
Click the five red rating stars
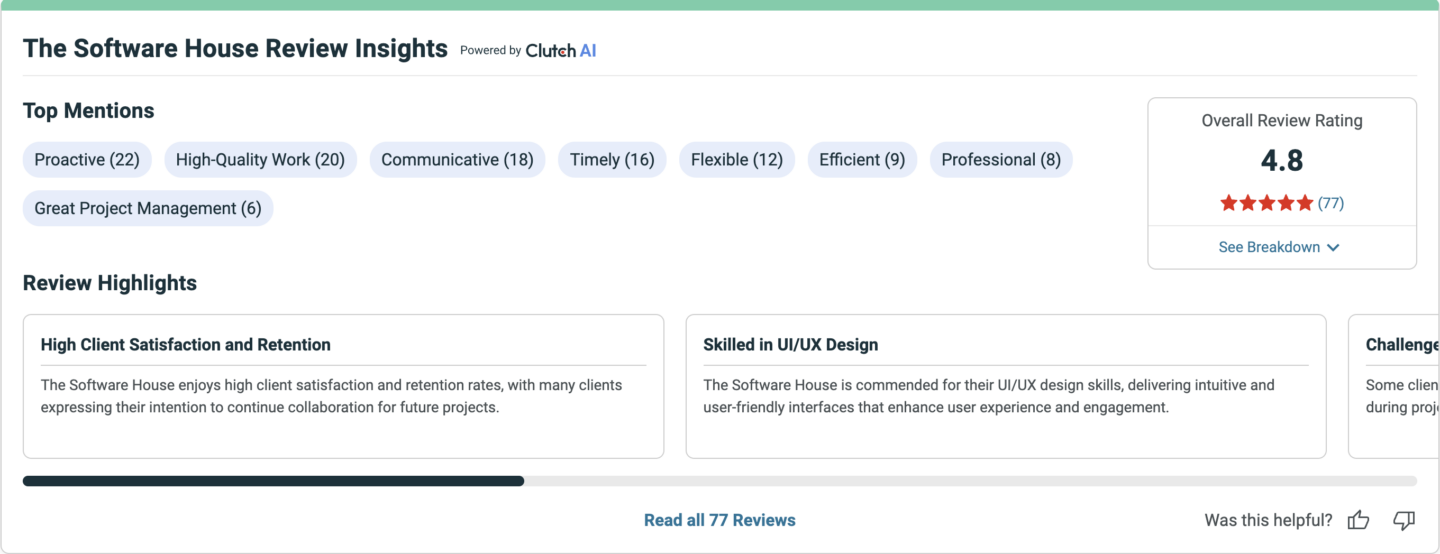click(1266, 203)
